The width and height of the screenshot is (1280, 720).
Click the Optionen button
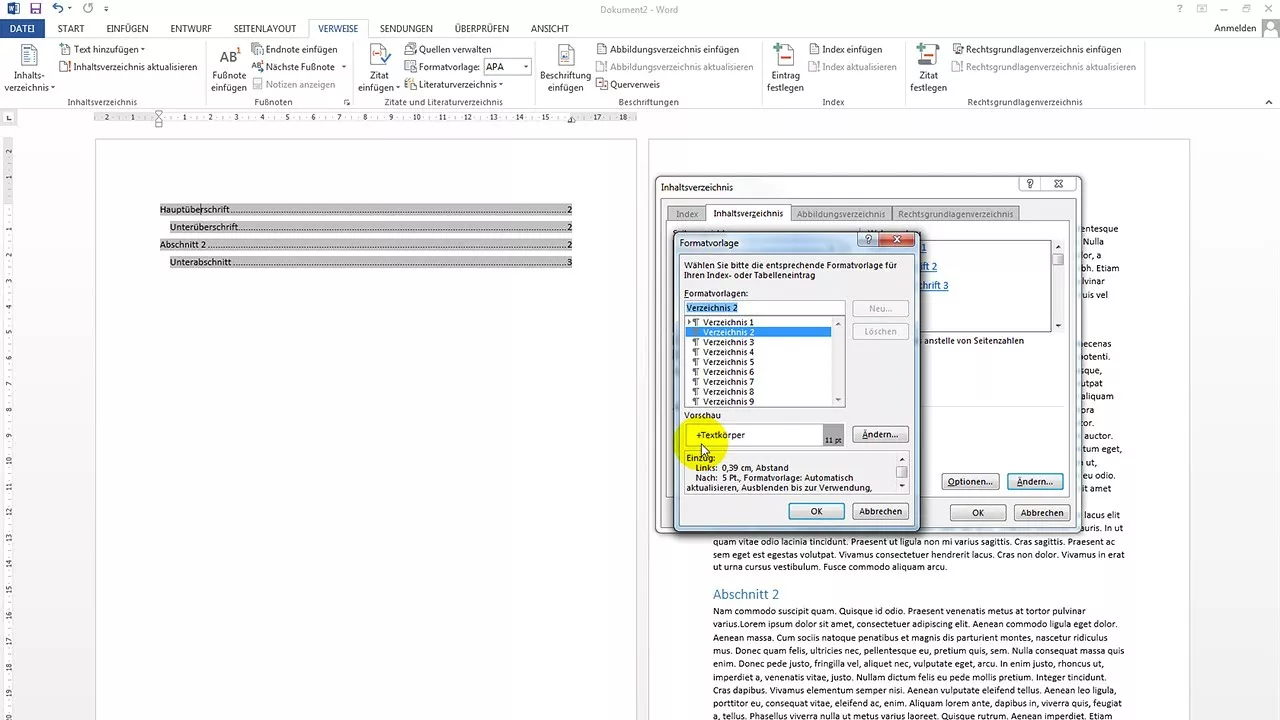(968, 481)
